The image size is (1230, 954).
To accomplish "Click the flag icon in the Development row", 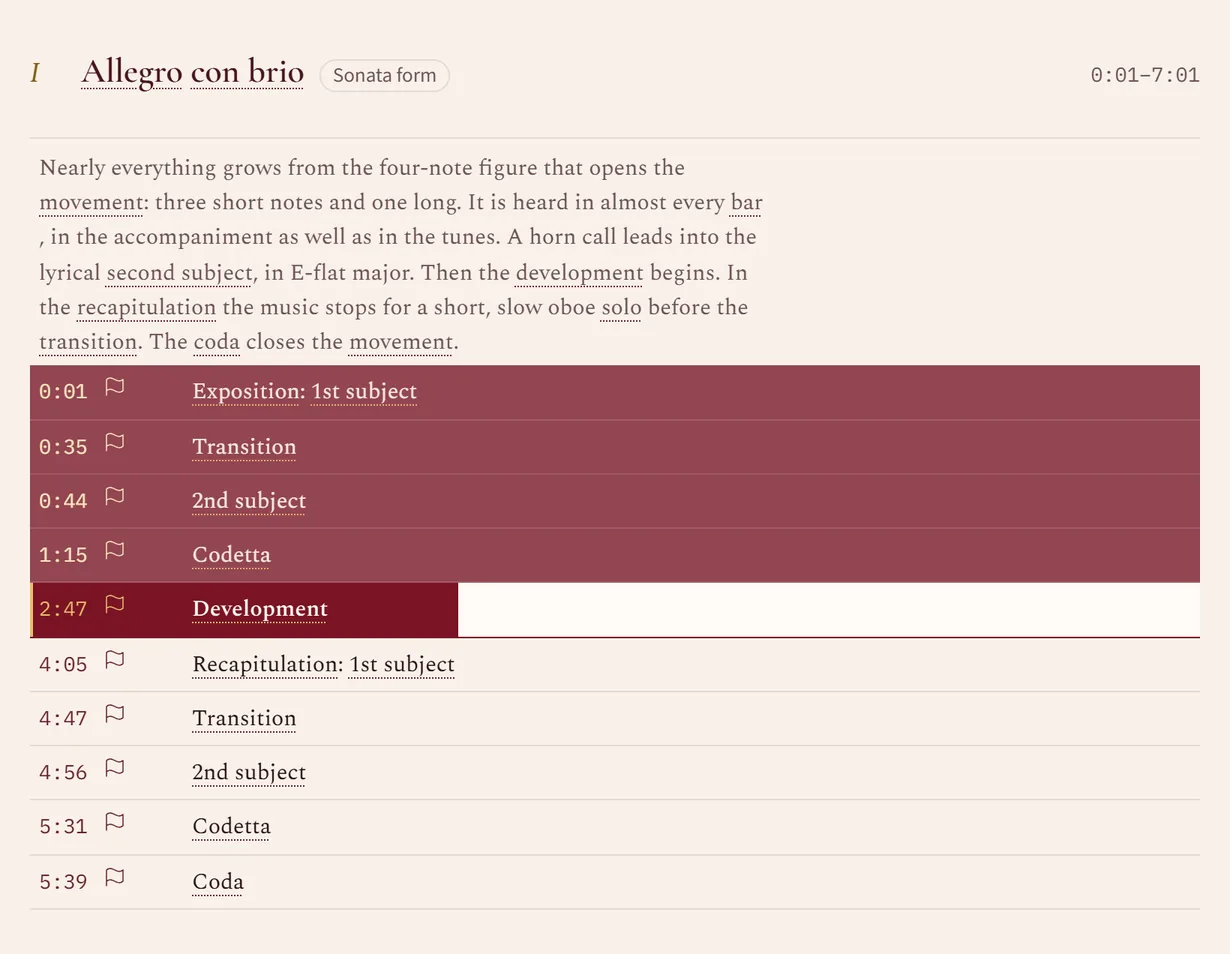I will tap(115, 603).
